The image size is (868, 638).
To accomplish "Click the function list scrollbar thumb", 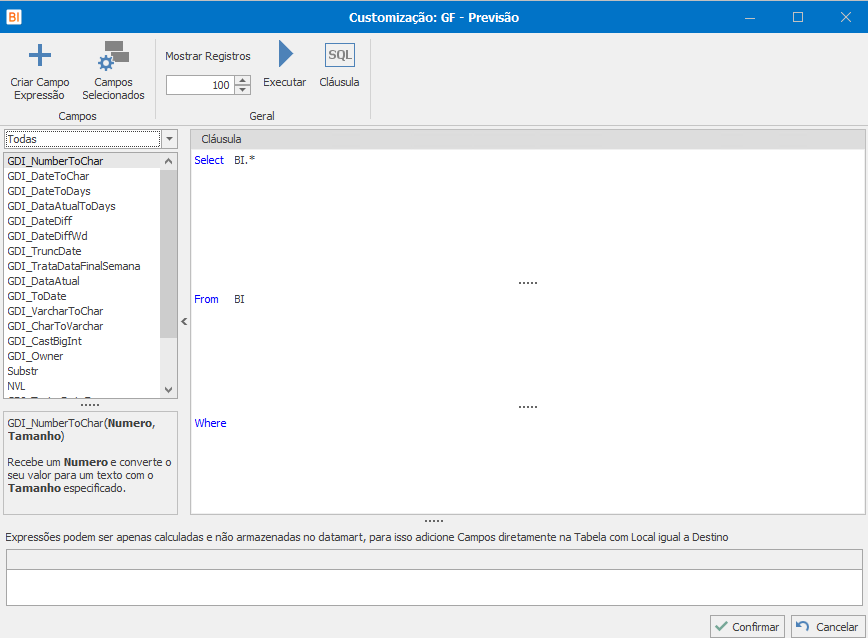I will pos(168,253).
